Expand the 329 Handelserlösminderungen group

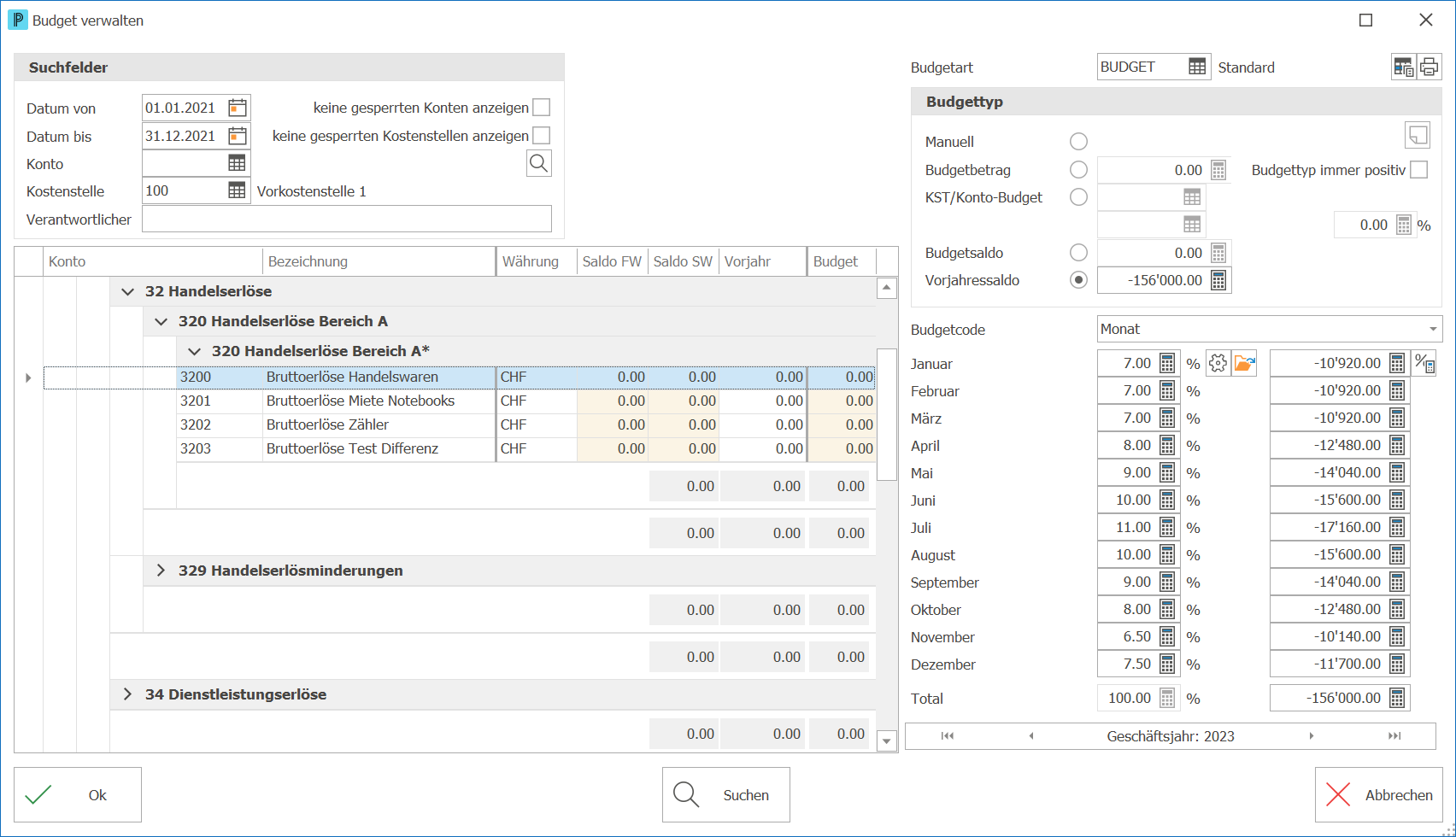pyautogui.click(x=161, y=571)
